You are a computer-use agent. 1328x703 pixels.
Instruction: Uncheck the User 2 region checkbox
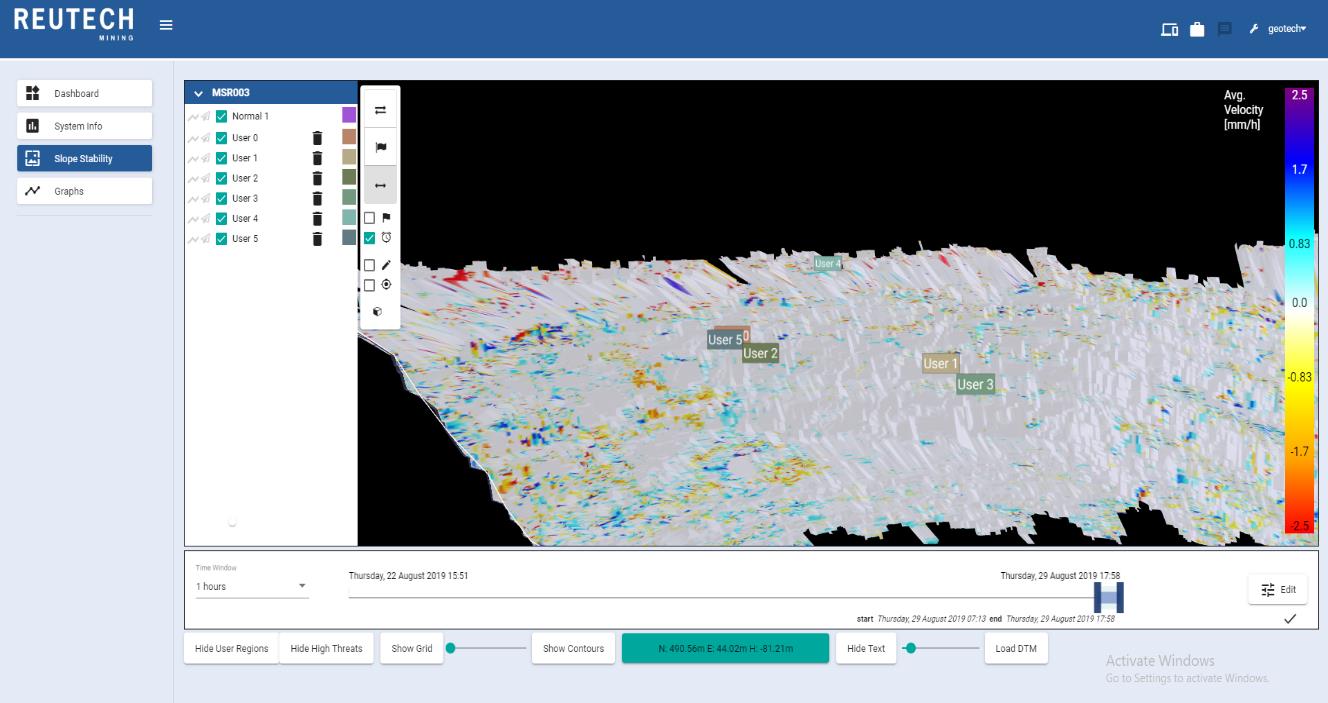[222, 178]
